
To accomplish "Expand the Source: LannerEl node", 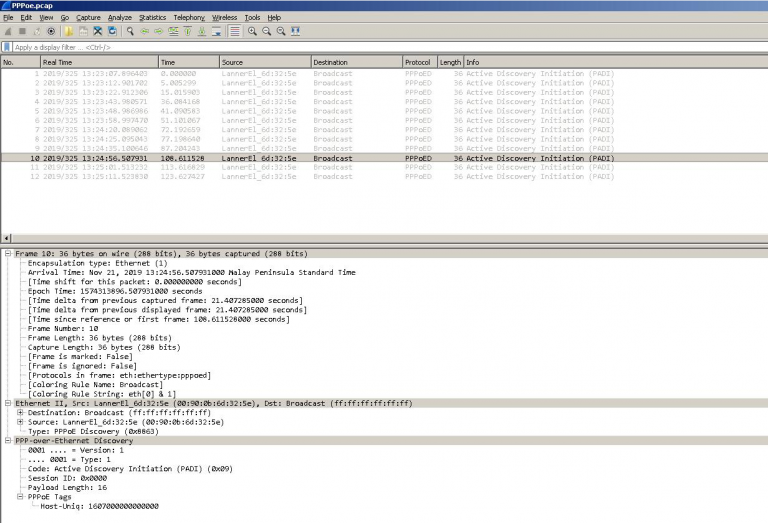I will [20, 421].
